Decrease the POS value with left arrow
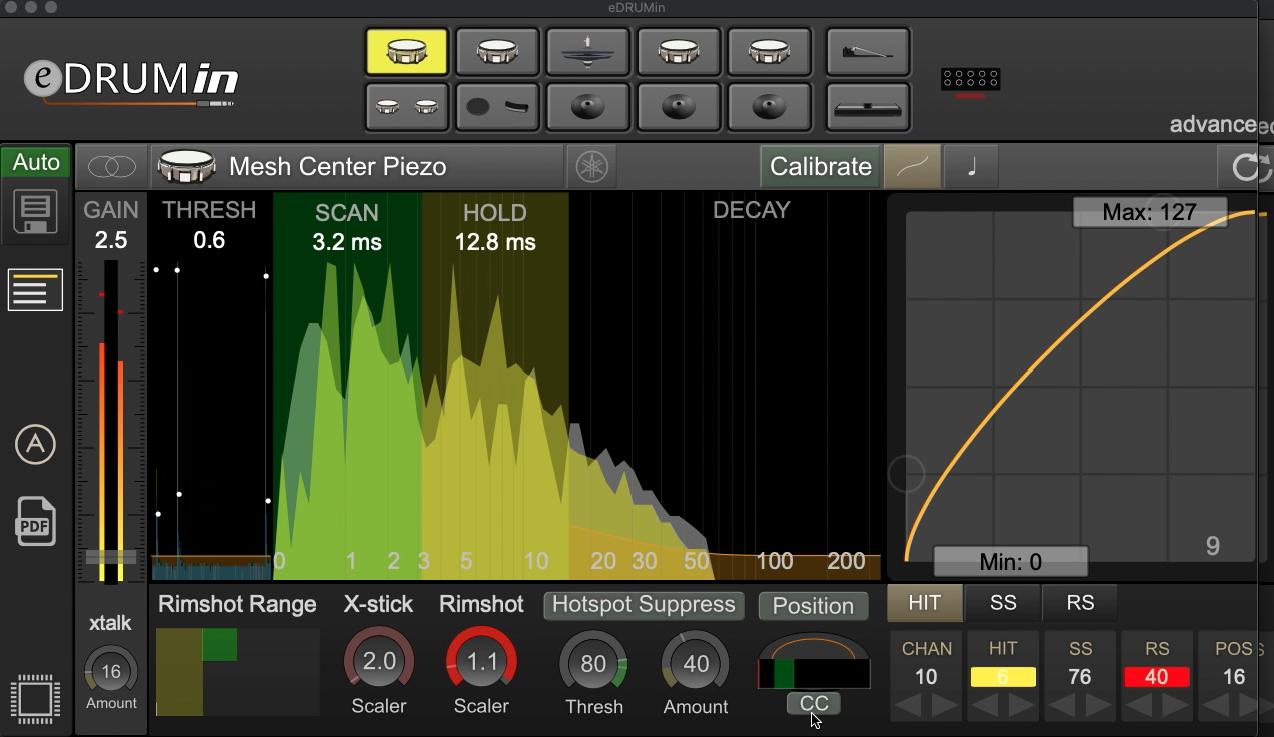The width and height of the screenshot is (1274, 737). pyautogui.click(x=1218, y=706)
